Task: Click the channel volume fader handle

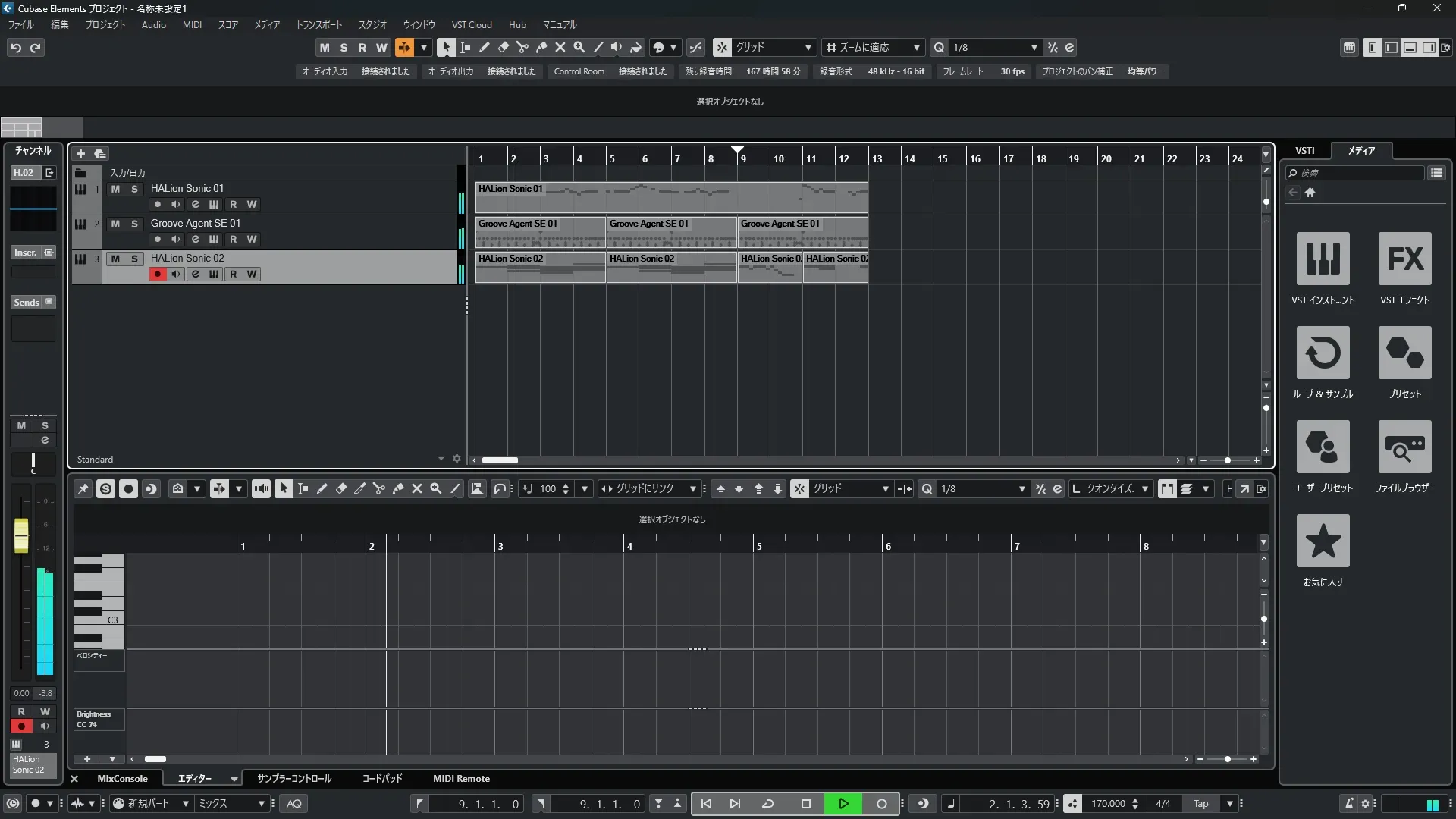Action: 21,535
